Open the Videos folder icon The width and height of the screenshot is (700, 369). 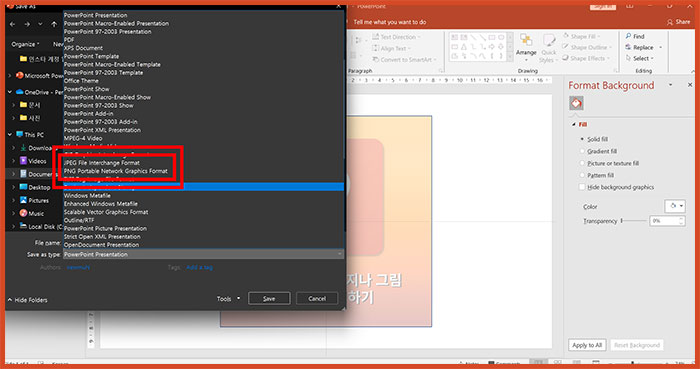click(x=23, y=161)
